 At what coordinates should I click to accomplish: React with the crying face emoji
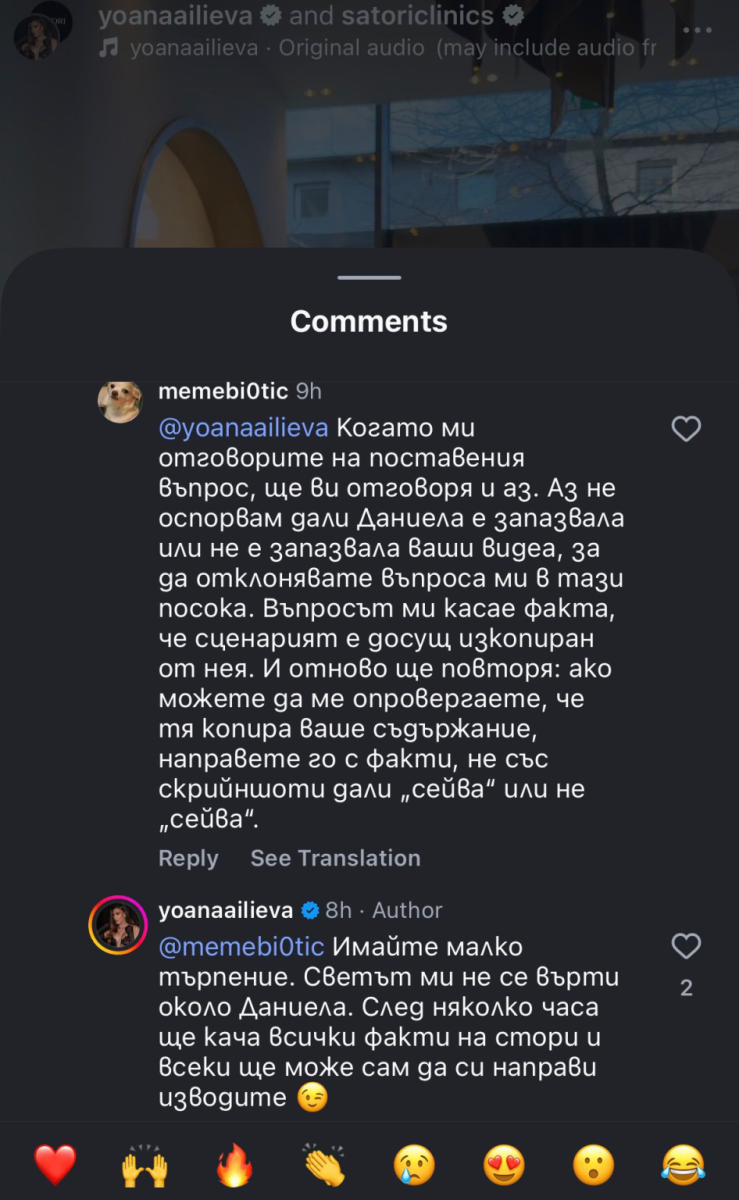click(412, 1163)
